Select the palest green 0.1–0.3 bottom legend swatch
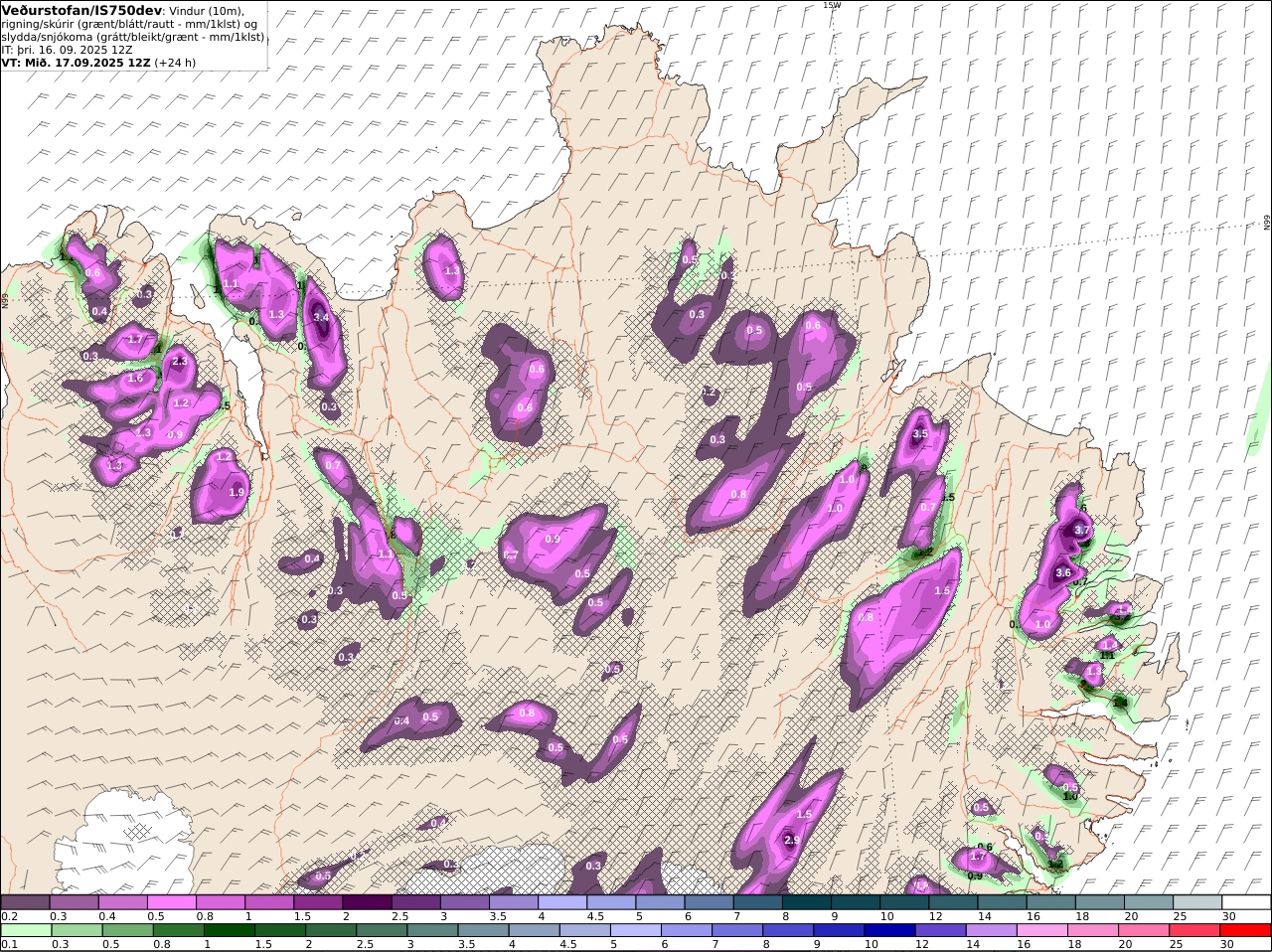 point(26,930)
